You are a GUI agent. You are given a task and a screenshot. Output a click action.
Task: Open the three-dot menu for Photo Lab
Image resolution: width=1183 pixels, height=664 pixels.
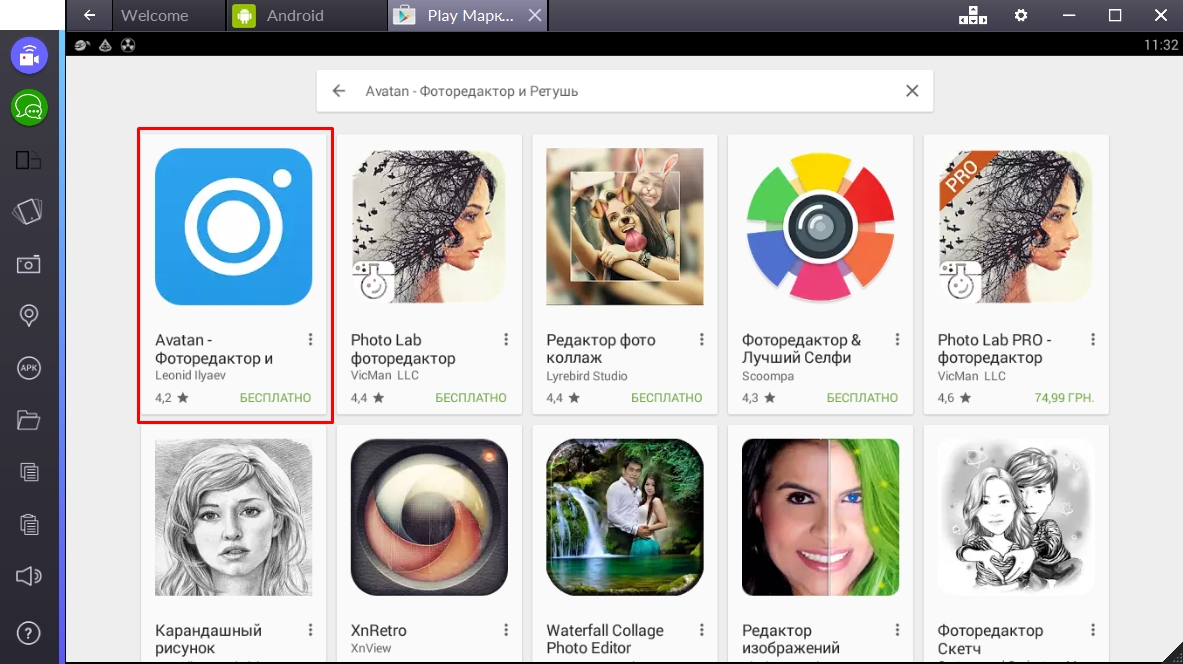506,340
